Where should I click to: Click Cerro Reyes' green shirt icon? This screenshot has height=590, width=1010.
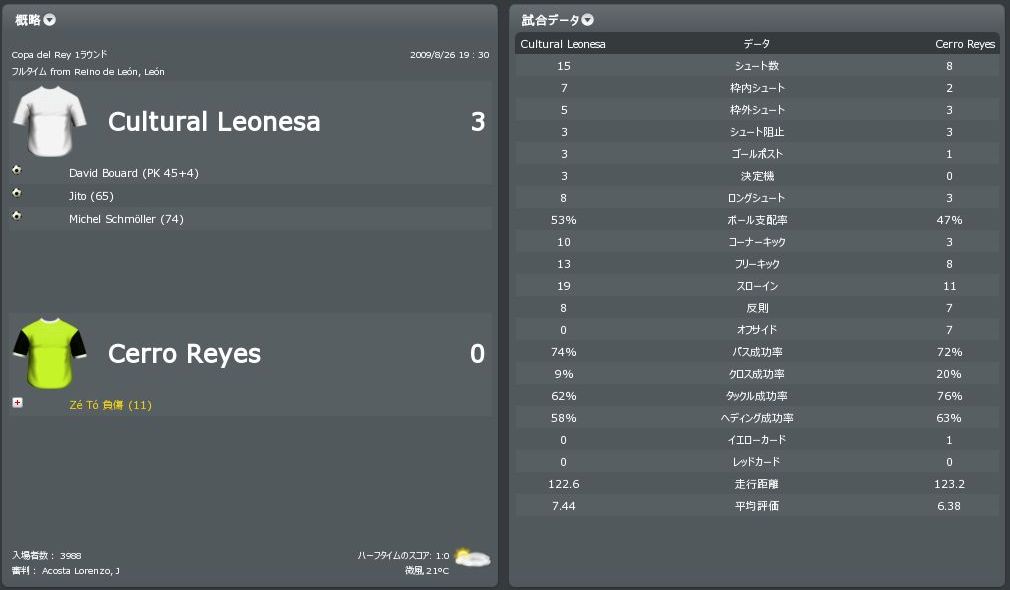point(50,353)
